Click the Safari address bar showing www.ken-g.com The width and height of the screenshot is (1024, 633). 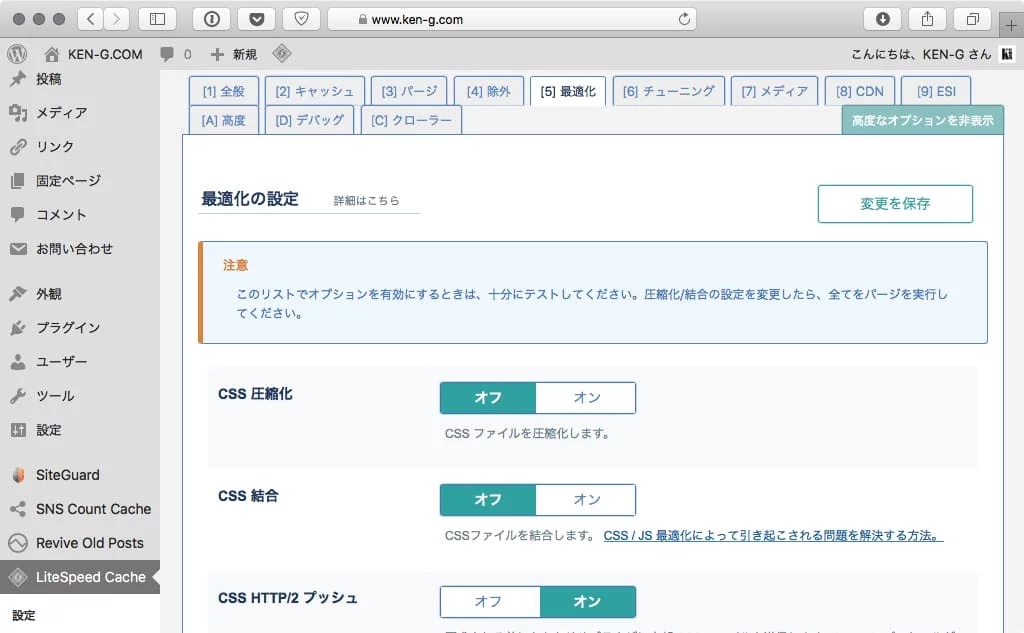tap(512, 19)
